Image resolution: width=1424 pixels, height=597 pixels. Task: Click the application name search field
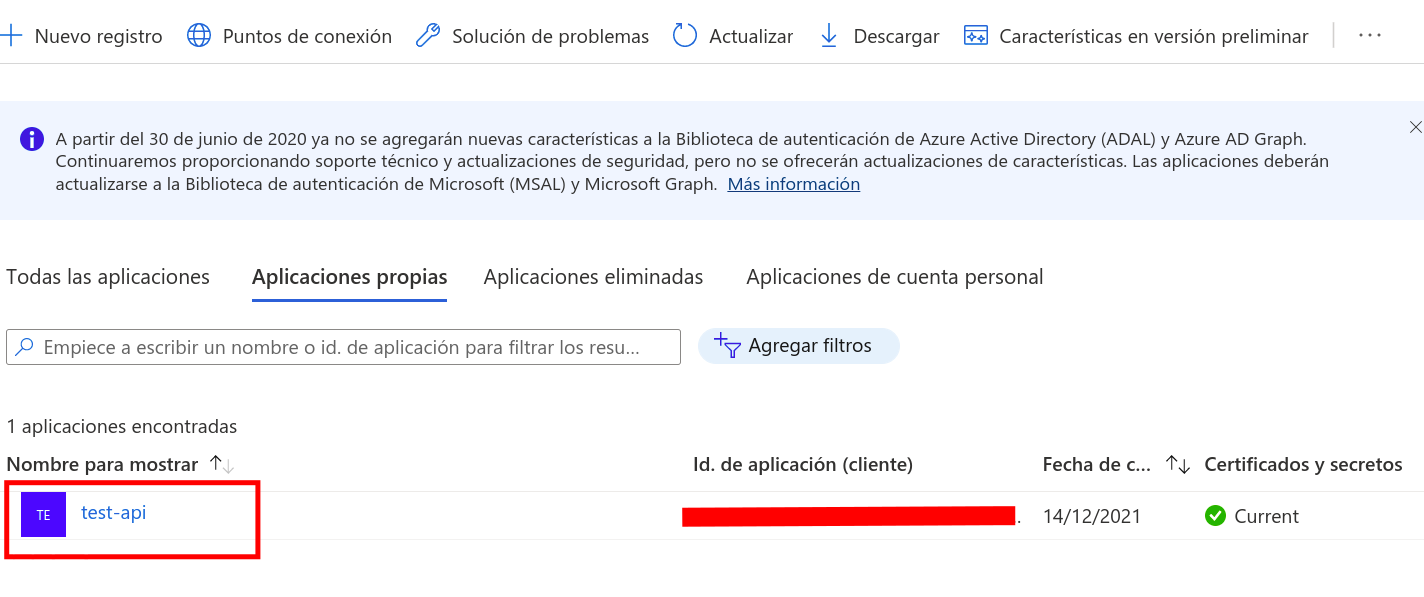343,347
